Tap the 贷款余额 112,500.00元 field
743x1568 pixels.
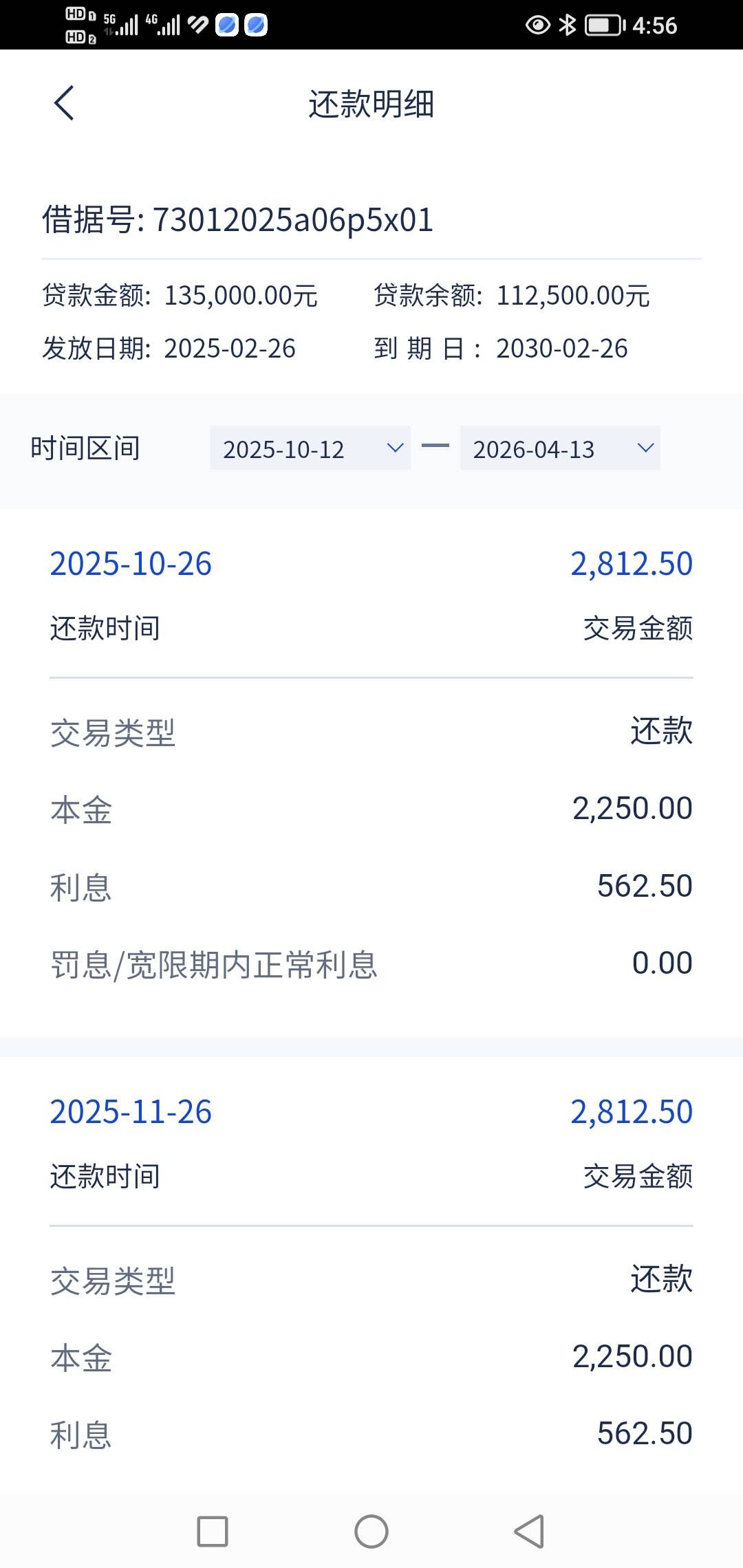tap(512, 296)
